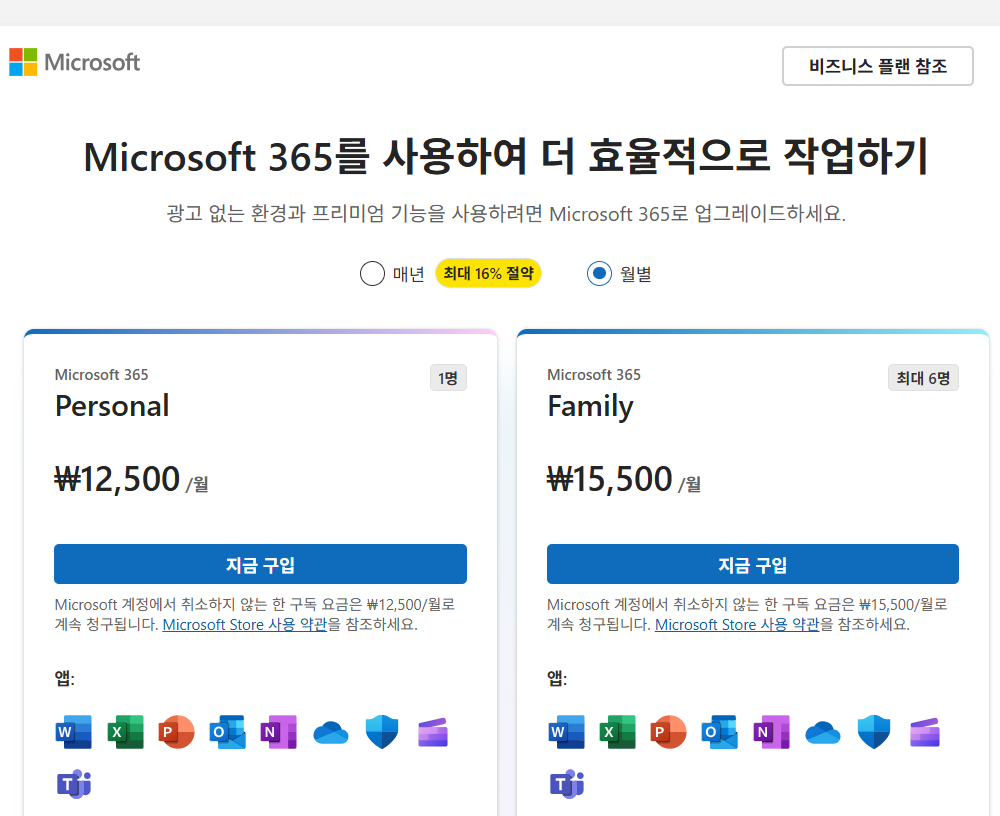Click OneDrive cloud icon in Family plan
This screenshot has width=1000, height=816.
[x=823, y=732]
